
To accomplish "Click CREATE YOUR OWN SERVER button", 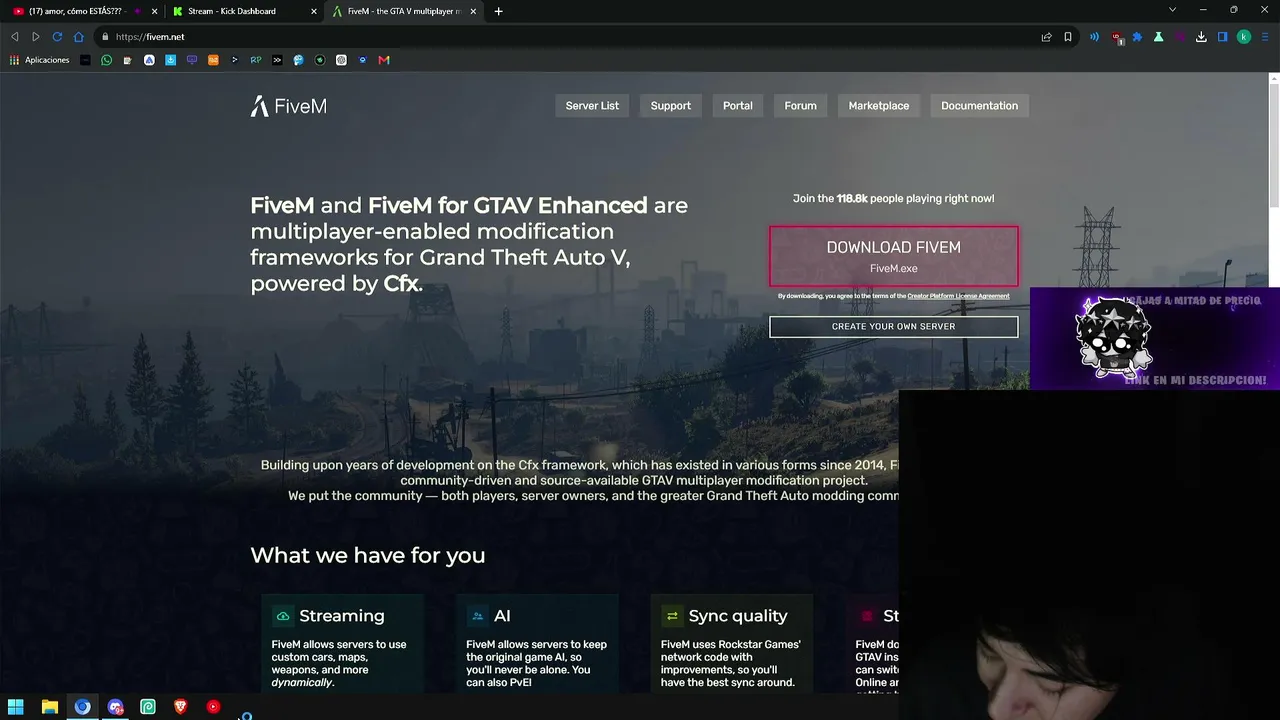I will pyautogui.click(x=894, y=327).
